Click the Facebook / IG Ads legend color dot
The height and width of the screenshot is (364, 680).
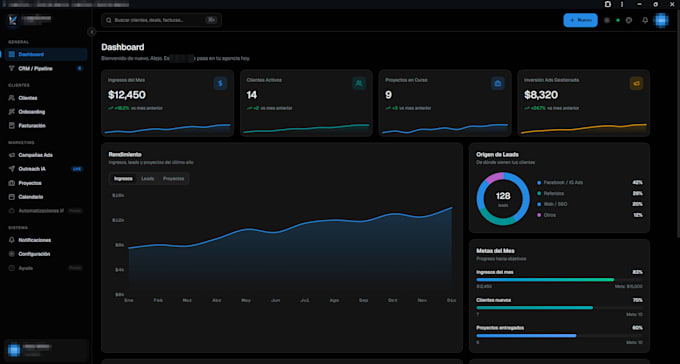point(539,183)
